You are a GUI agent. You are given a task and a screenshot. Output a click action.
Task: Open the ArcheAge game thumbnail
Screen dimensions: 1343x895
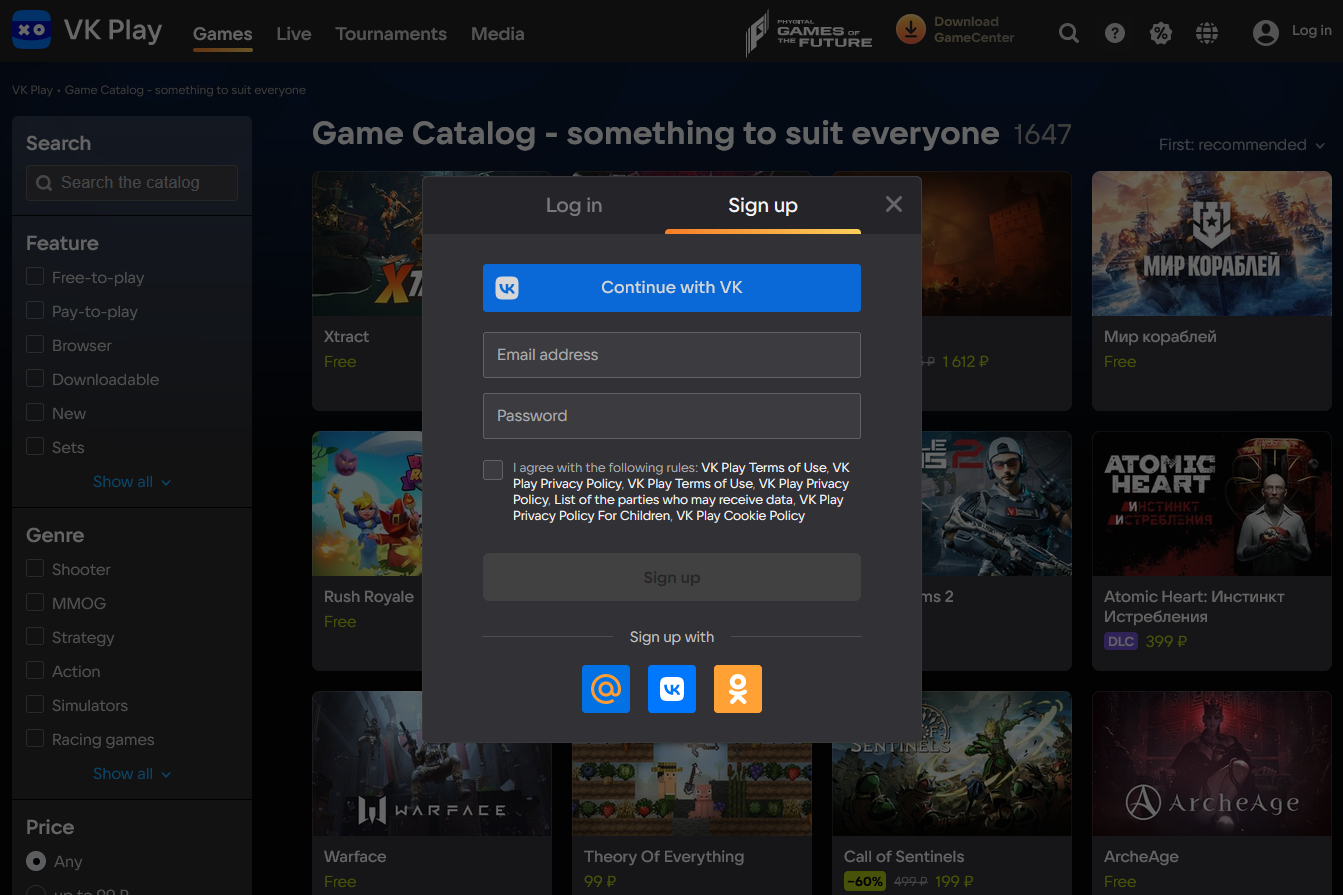click(x=1211, y=764)
